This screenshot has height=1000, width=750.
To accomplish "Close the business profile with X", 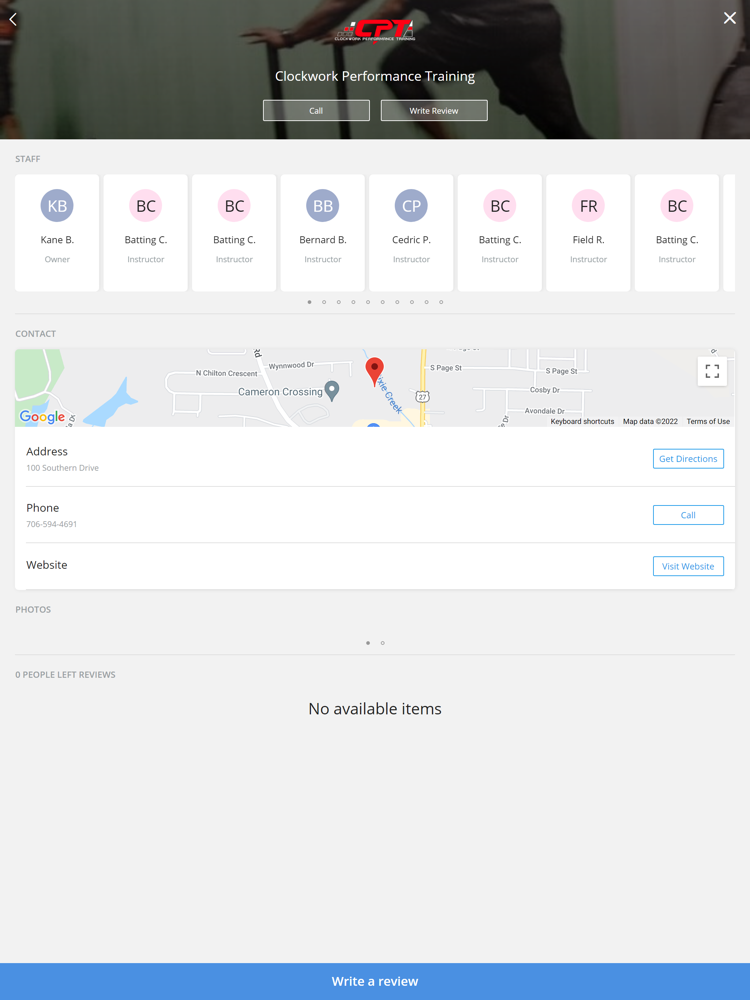I will click(730, 18).
